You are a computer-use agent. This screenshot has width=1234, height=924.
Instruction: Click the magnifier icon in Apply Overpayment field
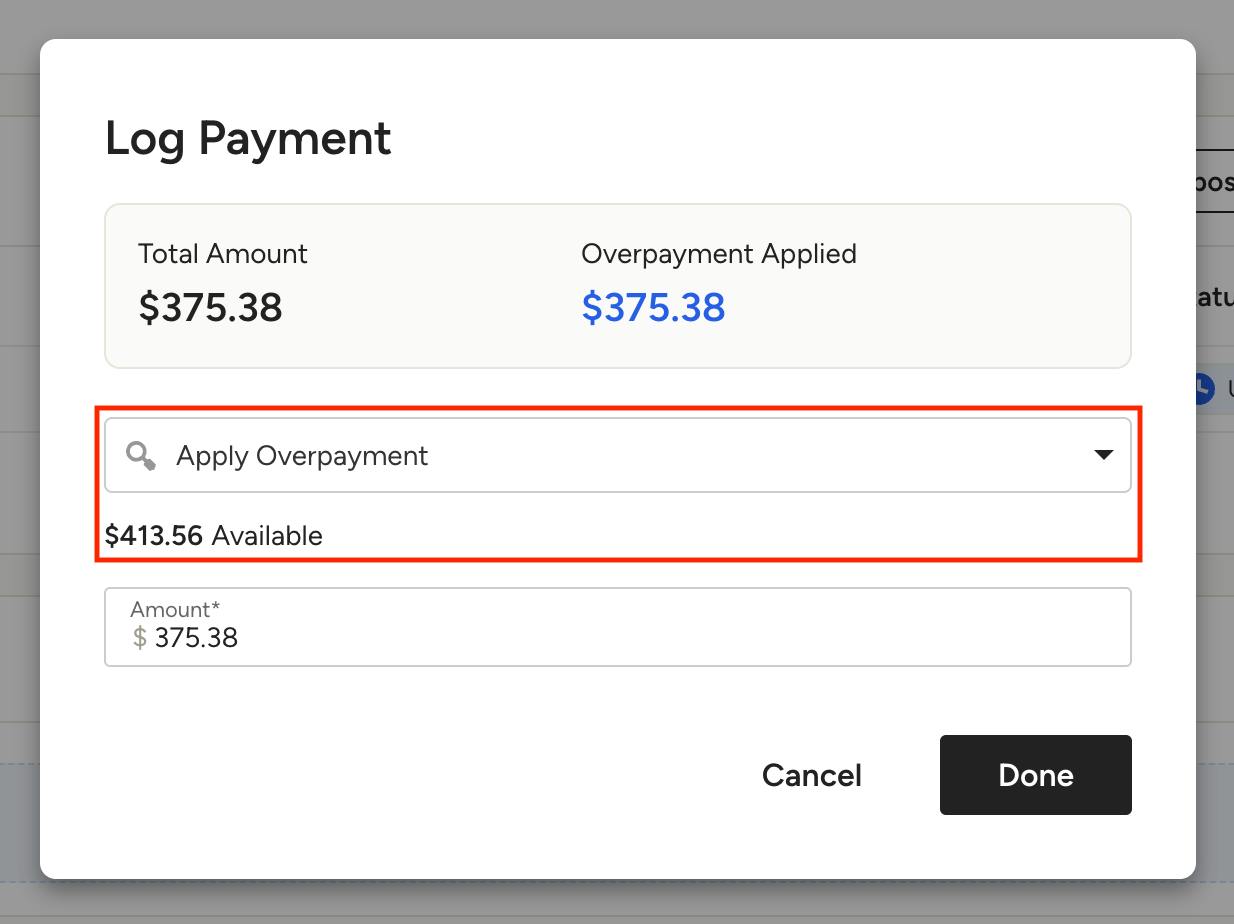click(x=141, y=456)
